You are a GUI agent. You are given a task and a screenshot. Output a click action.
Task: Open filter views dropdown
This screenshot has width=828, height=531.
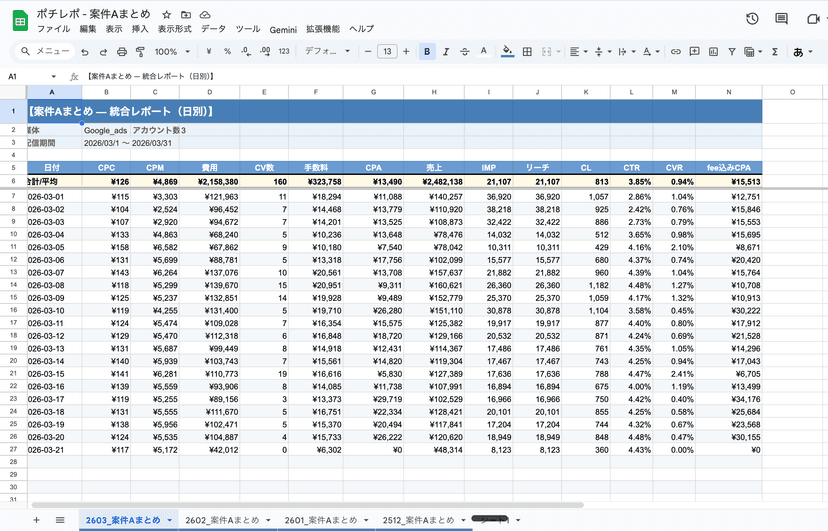tap(752, 51)
